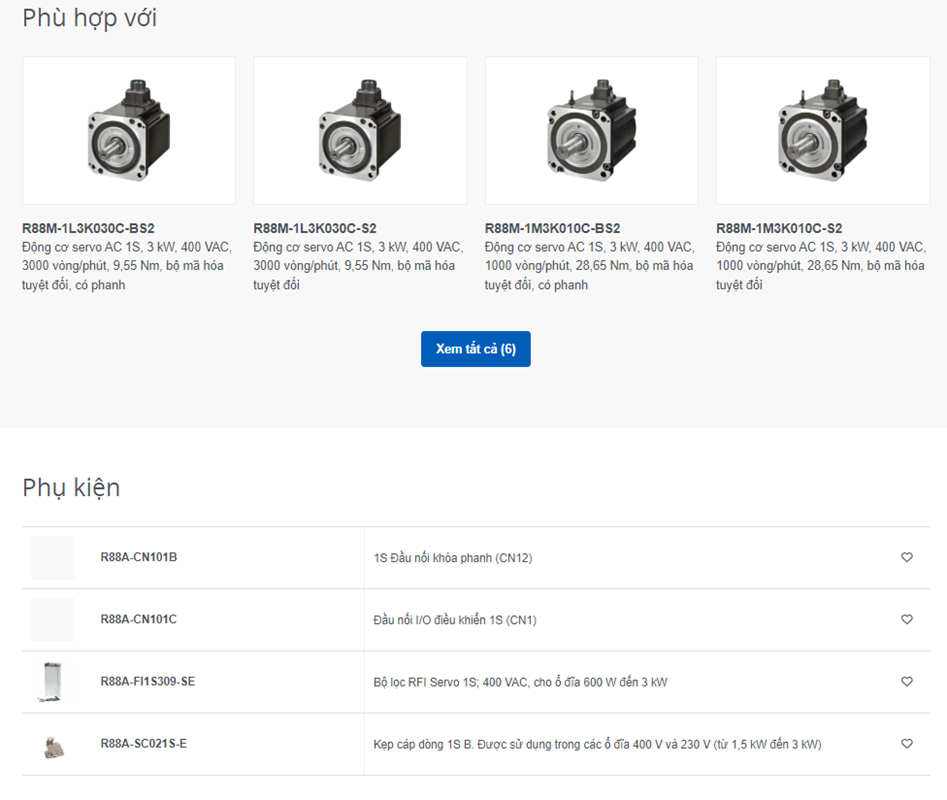This screenshot has width=947, height=800.
Task: Select the R88M-1L3K030C-BS2 product title
Action: coord(88,228)
